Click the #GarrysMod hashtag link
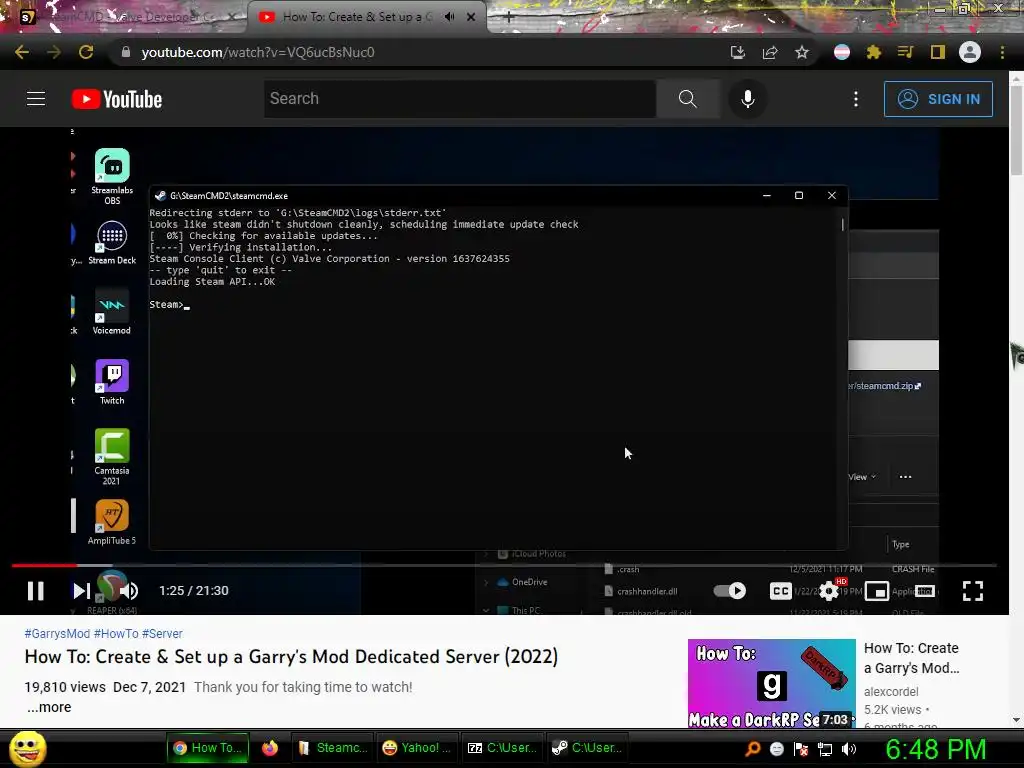 pos(57,633)
